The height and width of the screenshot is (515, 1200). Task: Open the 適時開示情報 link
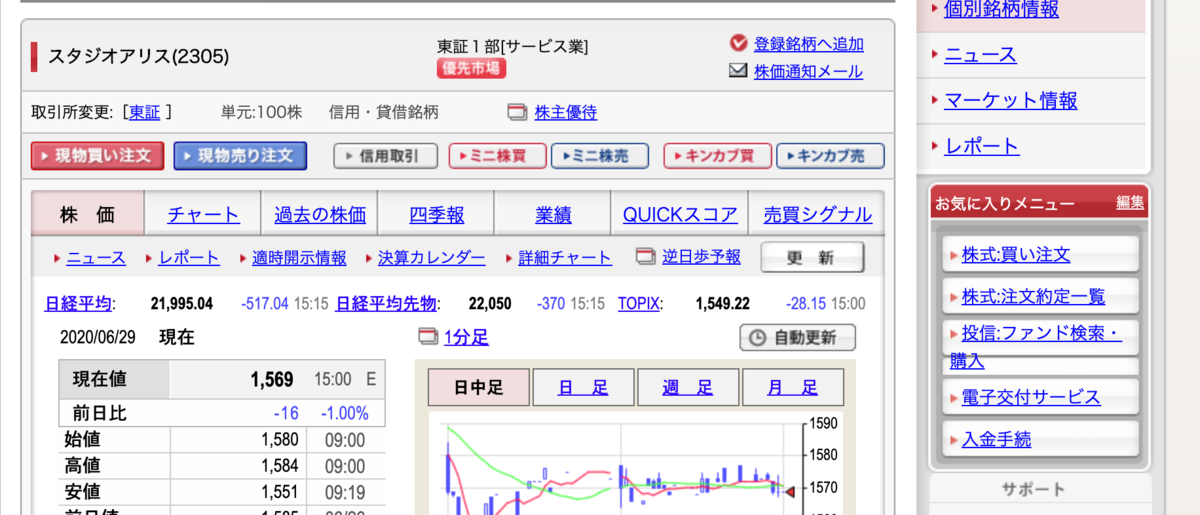[x=299, y=258]
